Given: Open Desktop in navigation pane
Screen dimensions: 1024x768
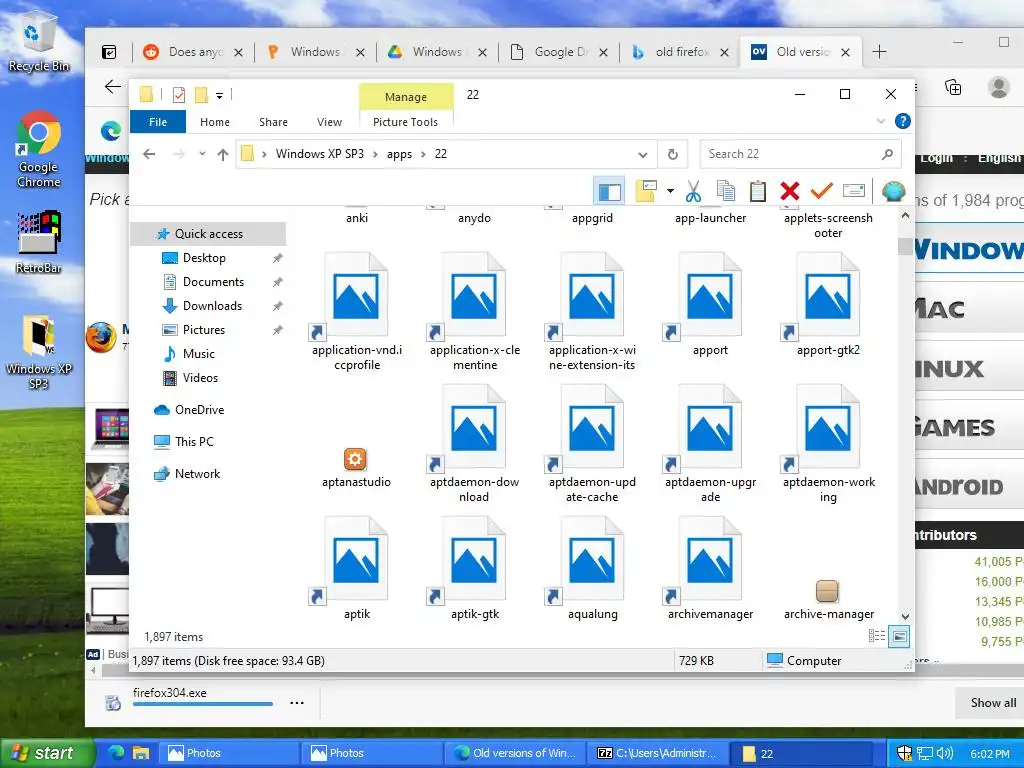Looking at the screenshot, I should point(204,258).
